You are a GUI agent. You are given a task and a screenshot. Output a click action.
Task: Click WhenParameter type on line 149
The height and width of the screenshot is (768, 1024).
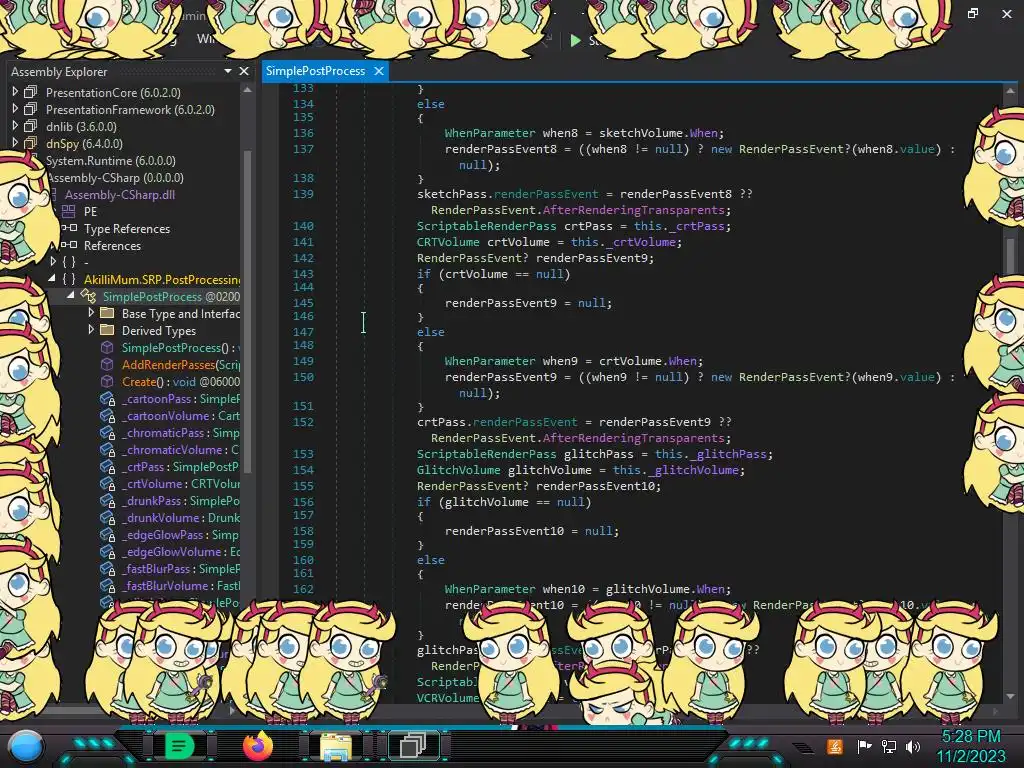click(490, 360)
